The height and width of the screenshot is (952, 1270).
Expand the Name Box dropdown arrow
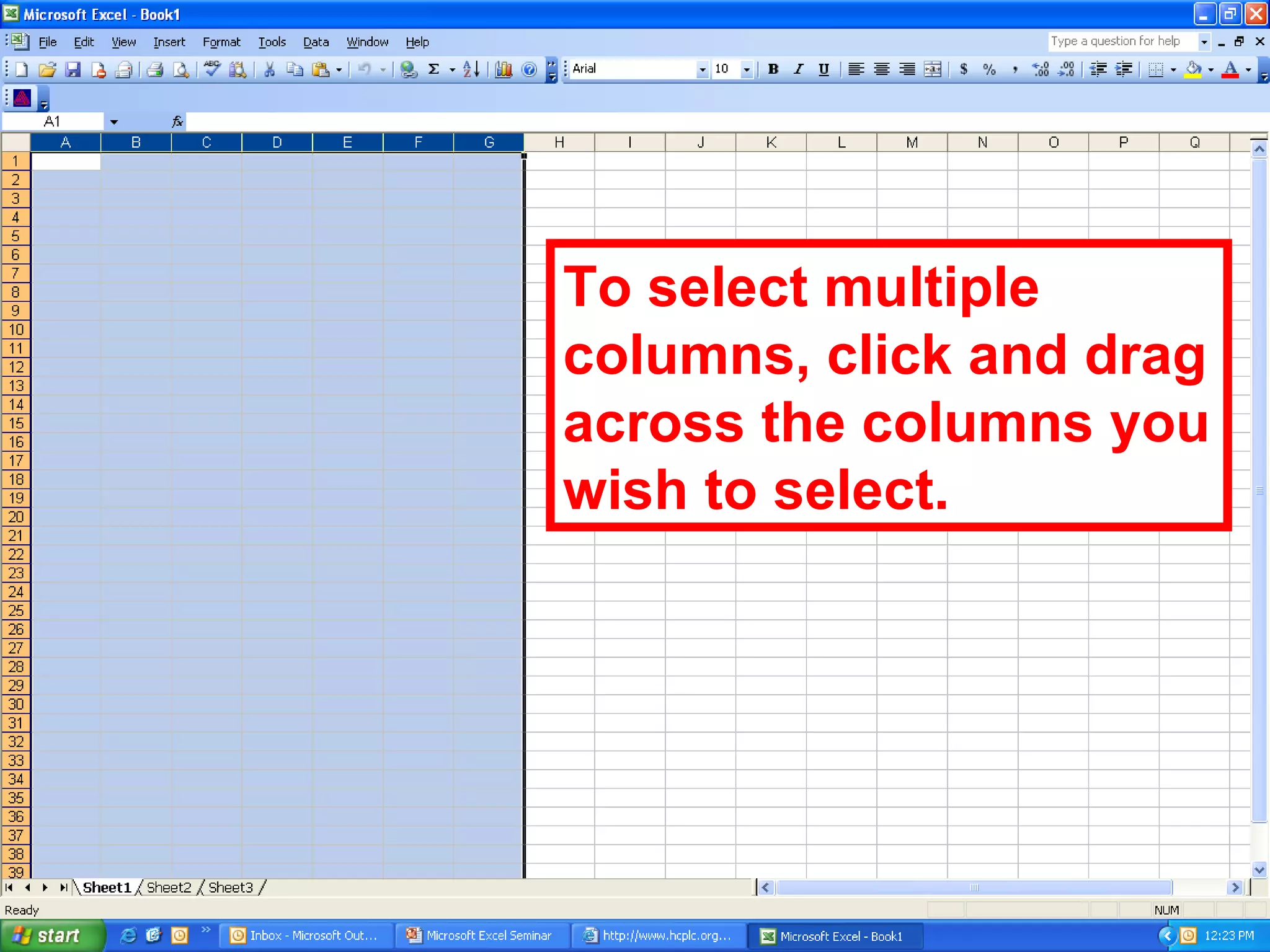coord(114,121)
